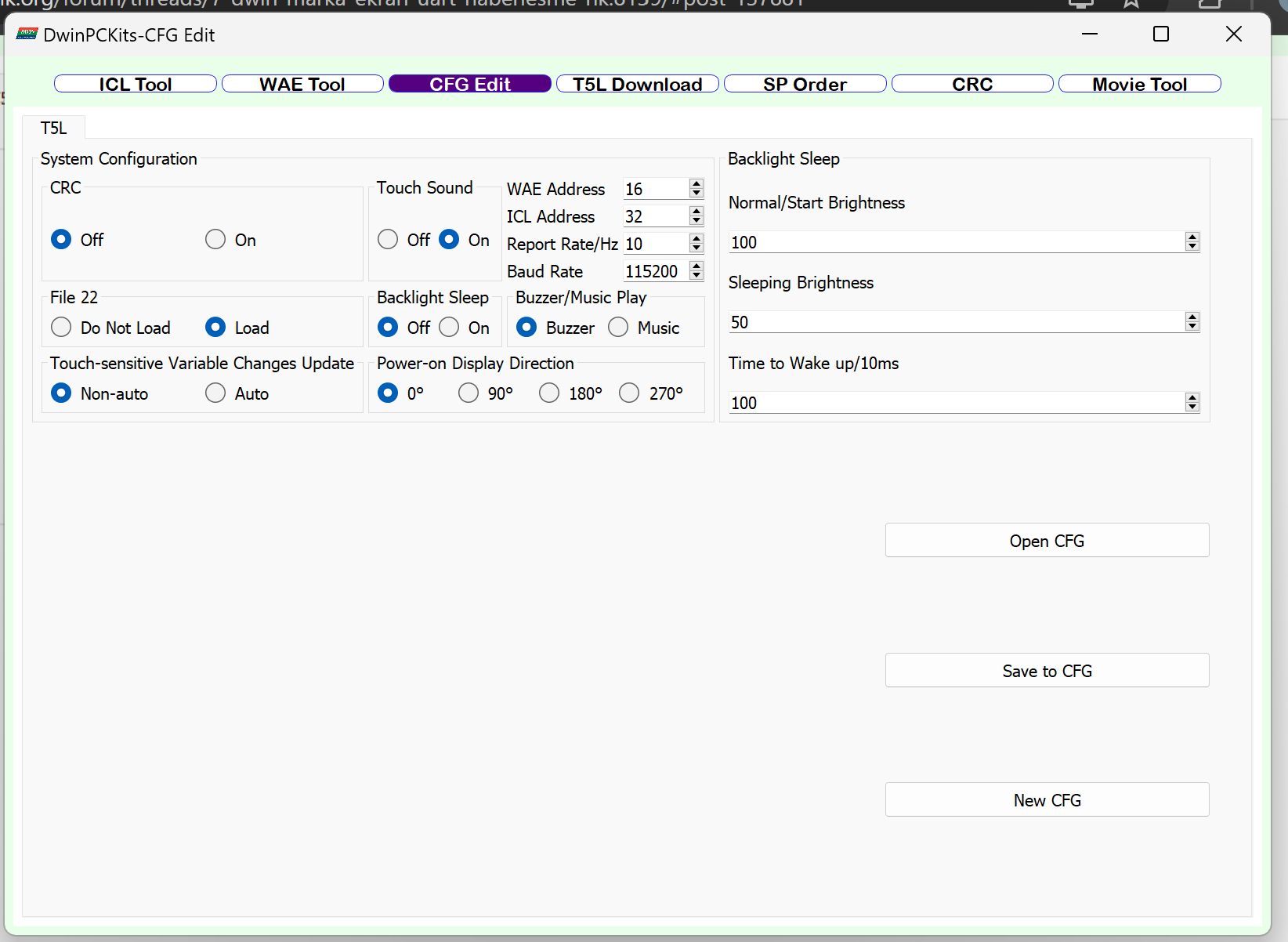Click the Sleeping Brightness field
The image size is (1288, 942).
click(957, 322)
